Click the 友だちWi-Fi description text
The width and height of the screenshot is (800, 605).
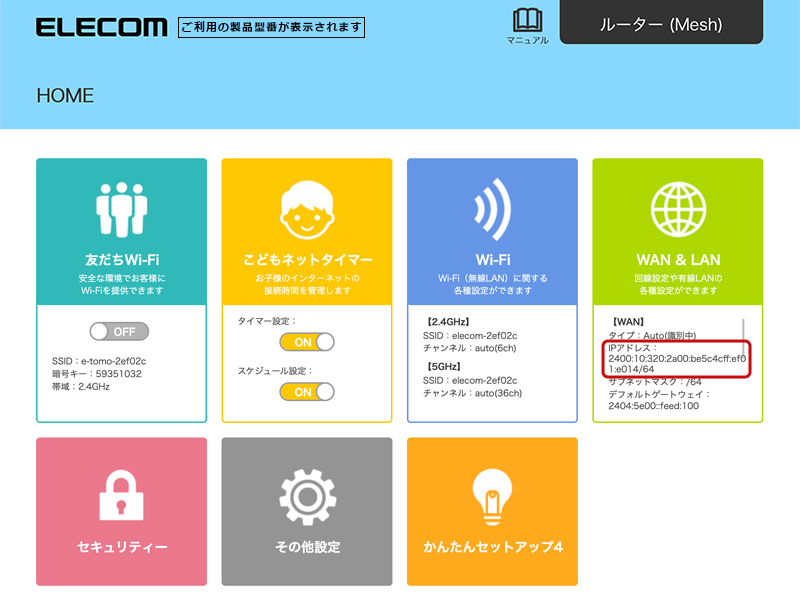pyautogui.click(x=122, y=284)
